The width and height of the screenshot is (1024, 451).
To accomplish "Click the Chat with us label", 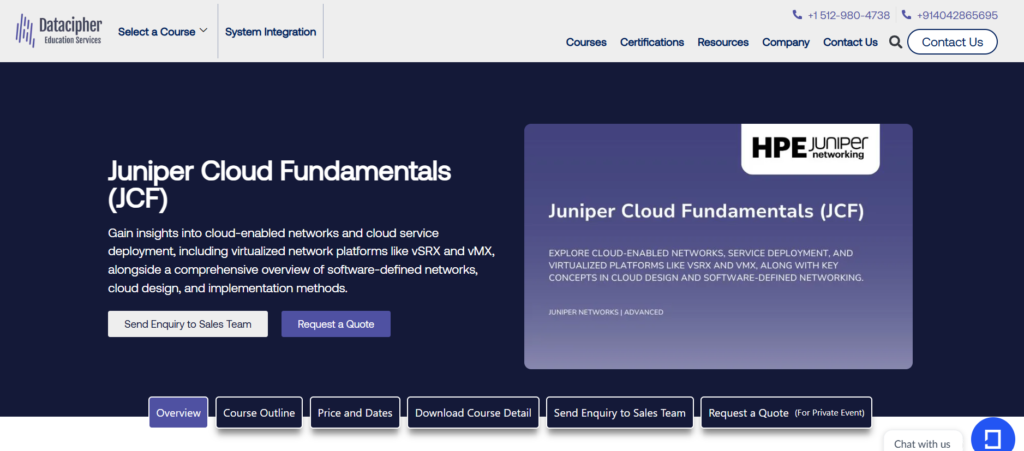I will click(922, 444).
